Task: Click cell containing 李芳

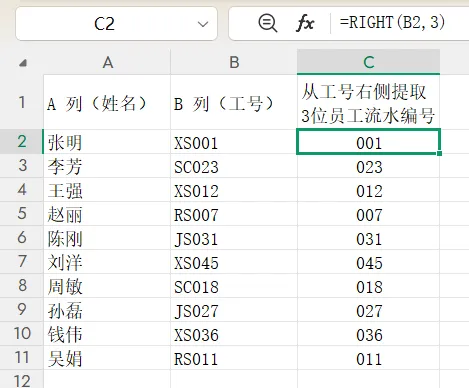Action: point(107,166)
